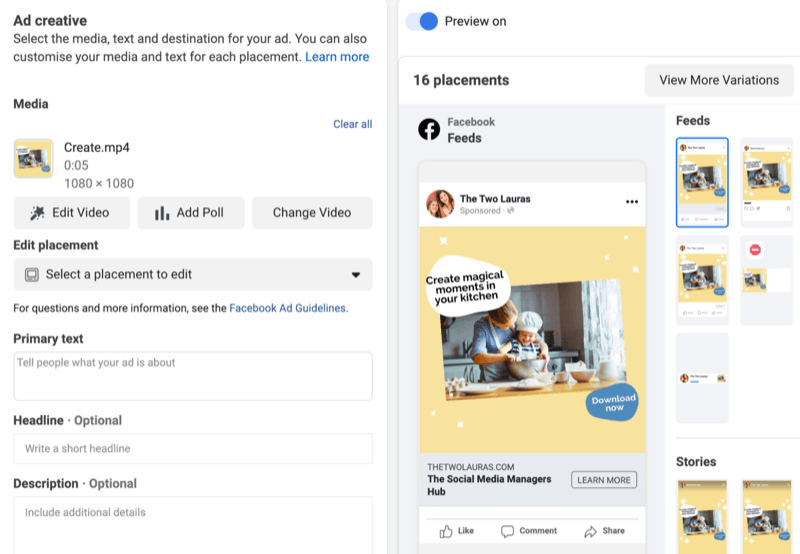Viewport: 800px width, 554px height.
Task: Focus the Primary text input box
Action: tap(193, 376)
